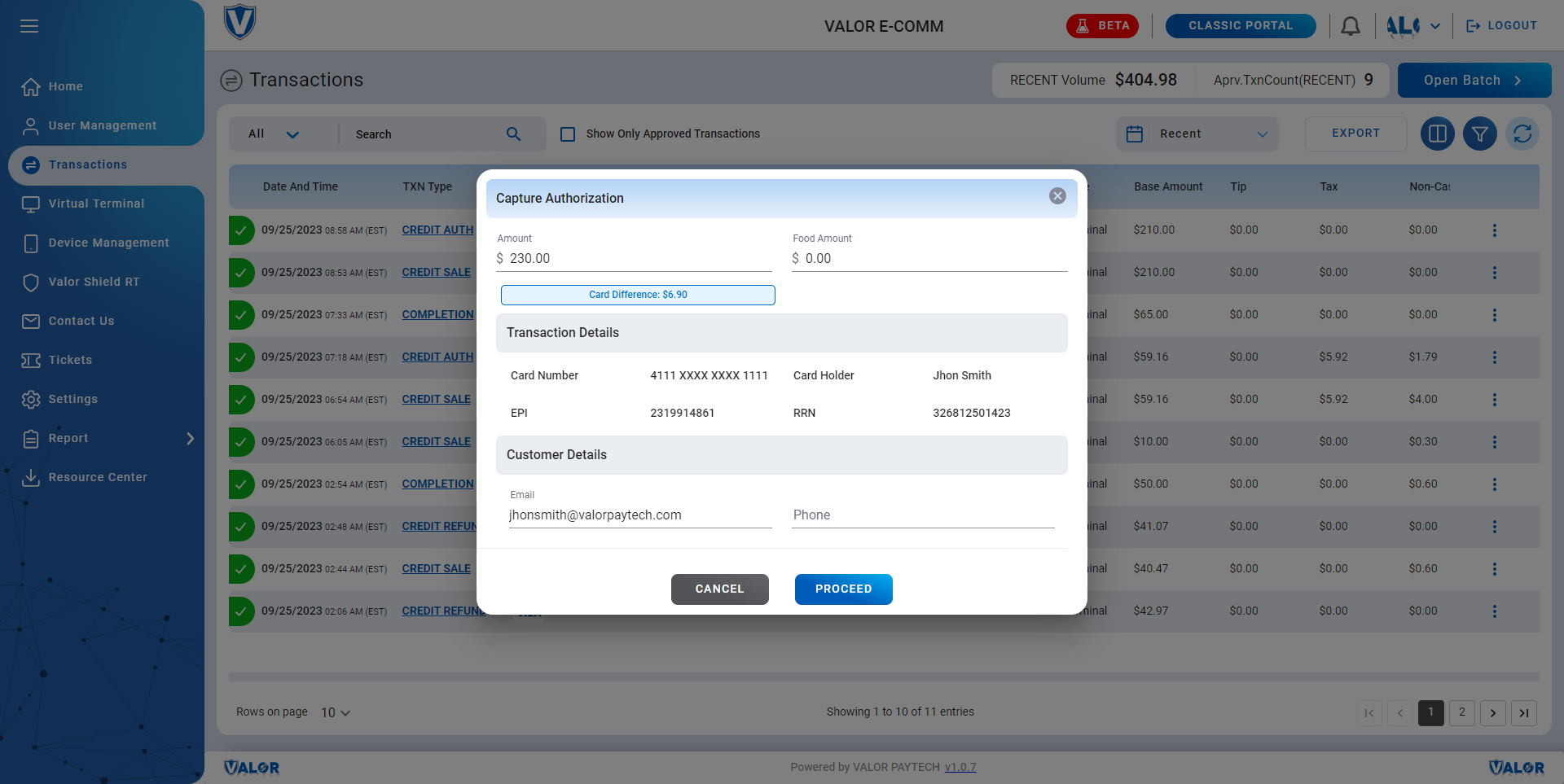Click the LOGOUT button
The image size is (1564, 784).
coord(1501,26)
